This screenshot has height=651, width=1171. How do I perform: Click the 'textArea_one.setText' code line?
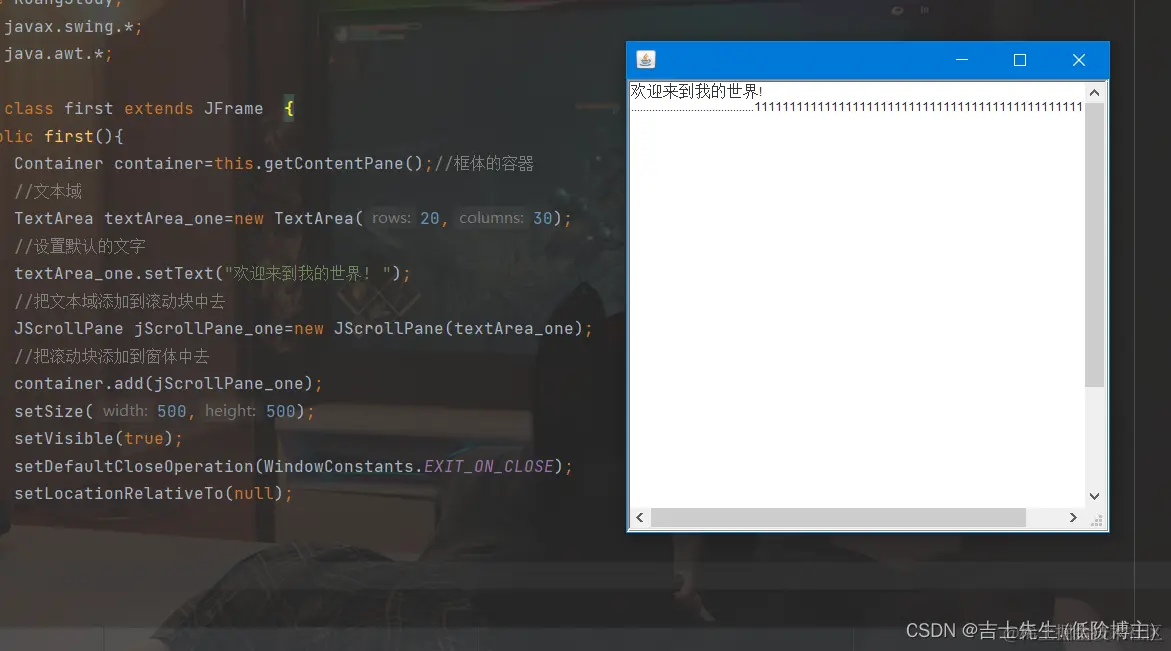(x=213, y=273)
